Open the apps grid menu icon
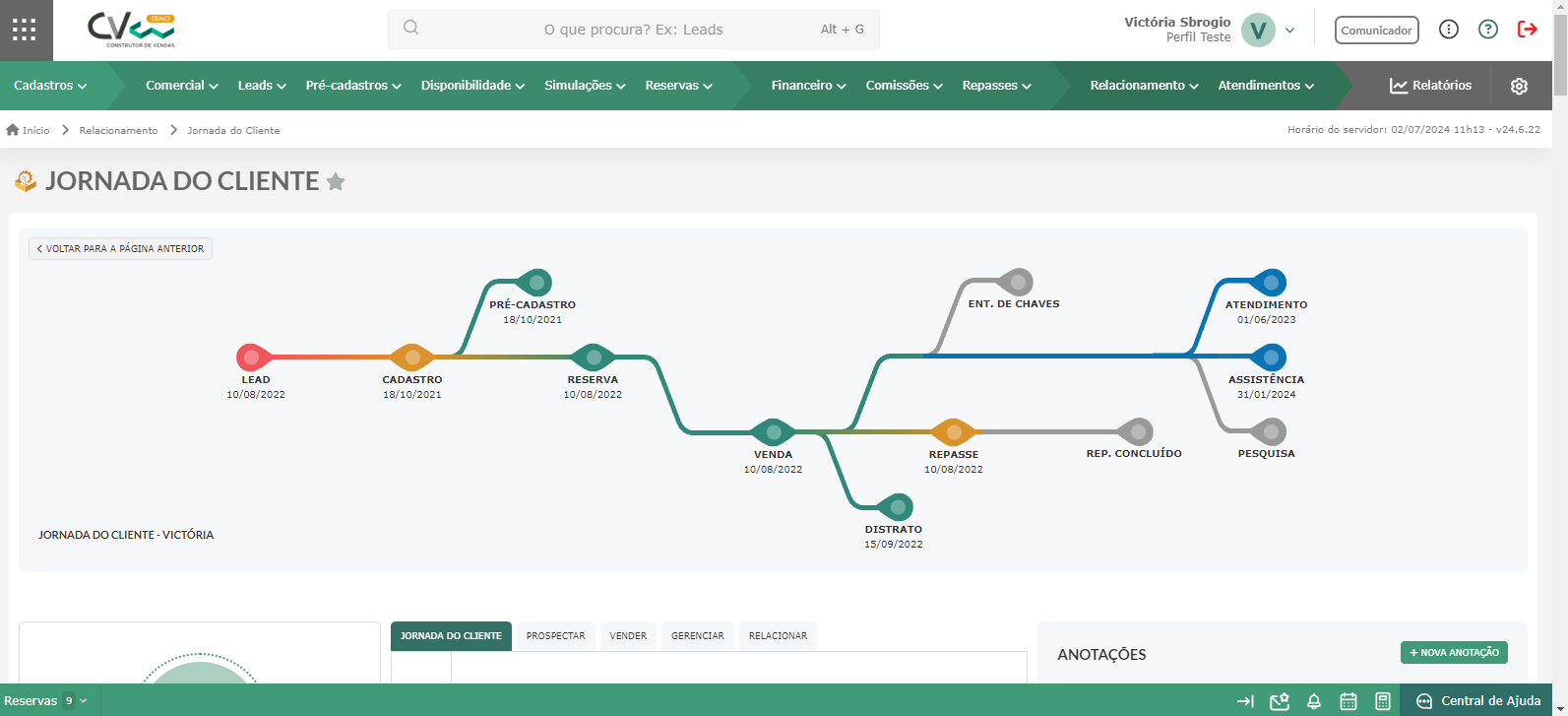Viewport: 1568px width, 716px height. coord(25,30)
